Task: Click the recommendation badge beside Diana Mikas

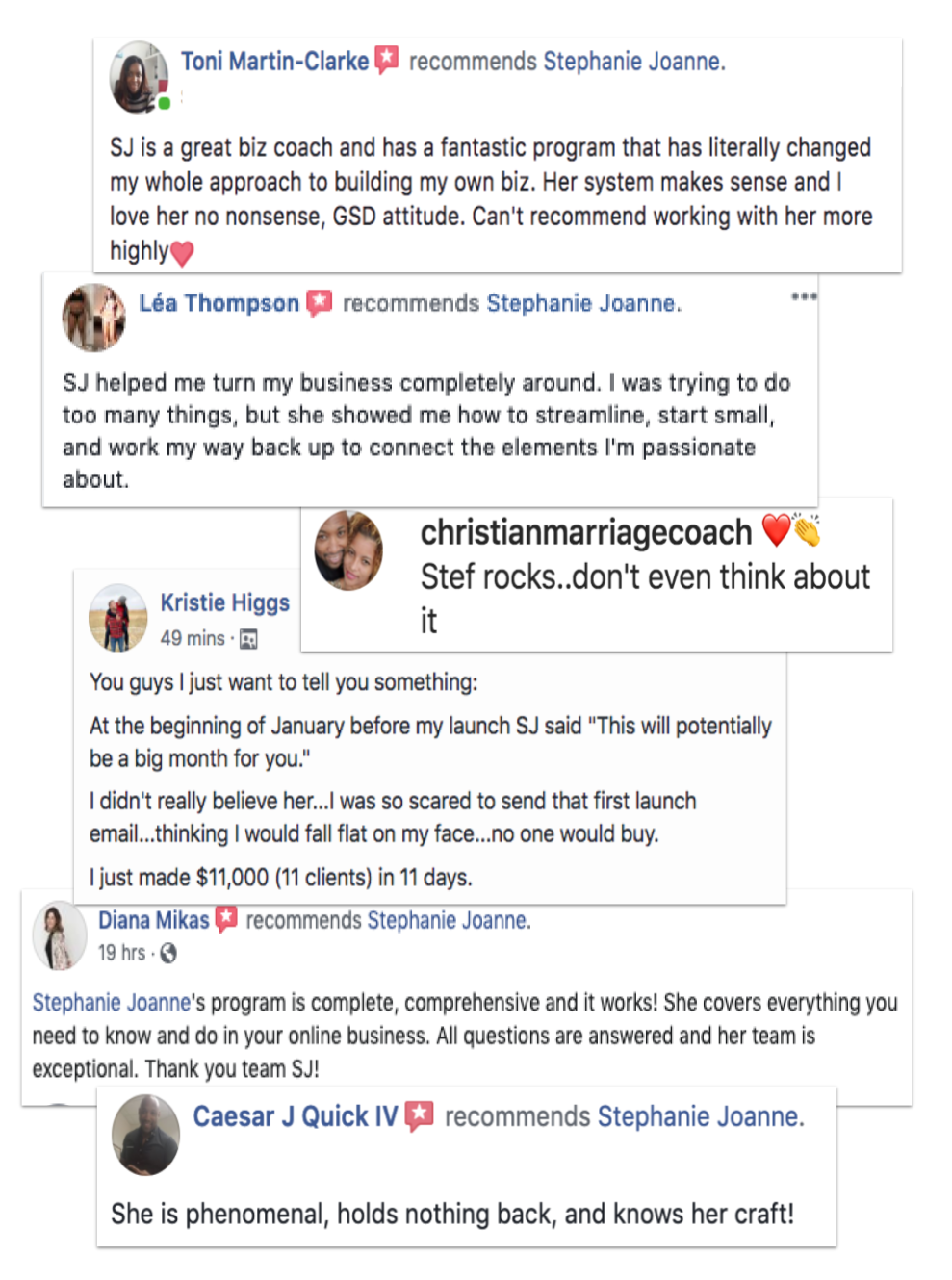Action: pos(226,920)
